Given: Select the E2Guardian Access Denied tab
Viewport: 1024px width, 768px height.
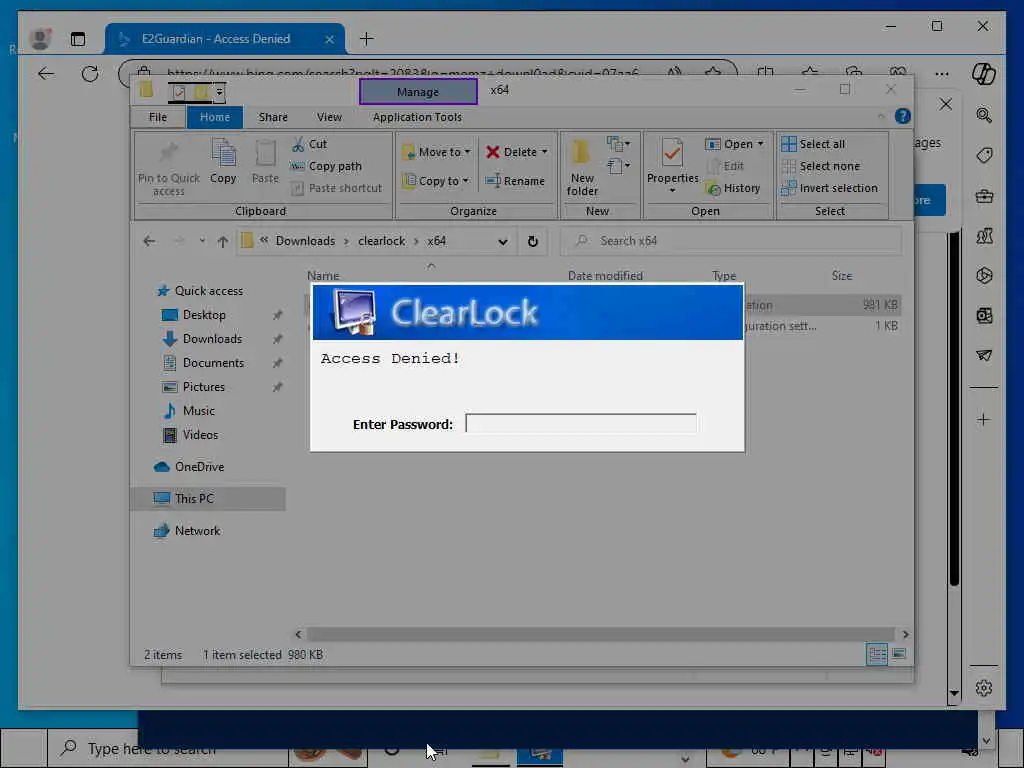Looking at the screenshot, I should coord(225,39).
